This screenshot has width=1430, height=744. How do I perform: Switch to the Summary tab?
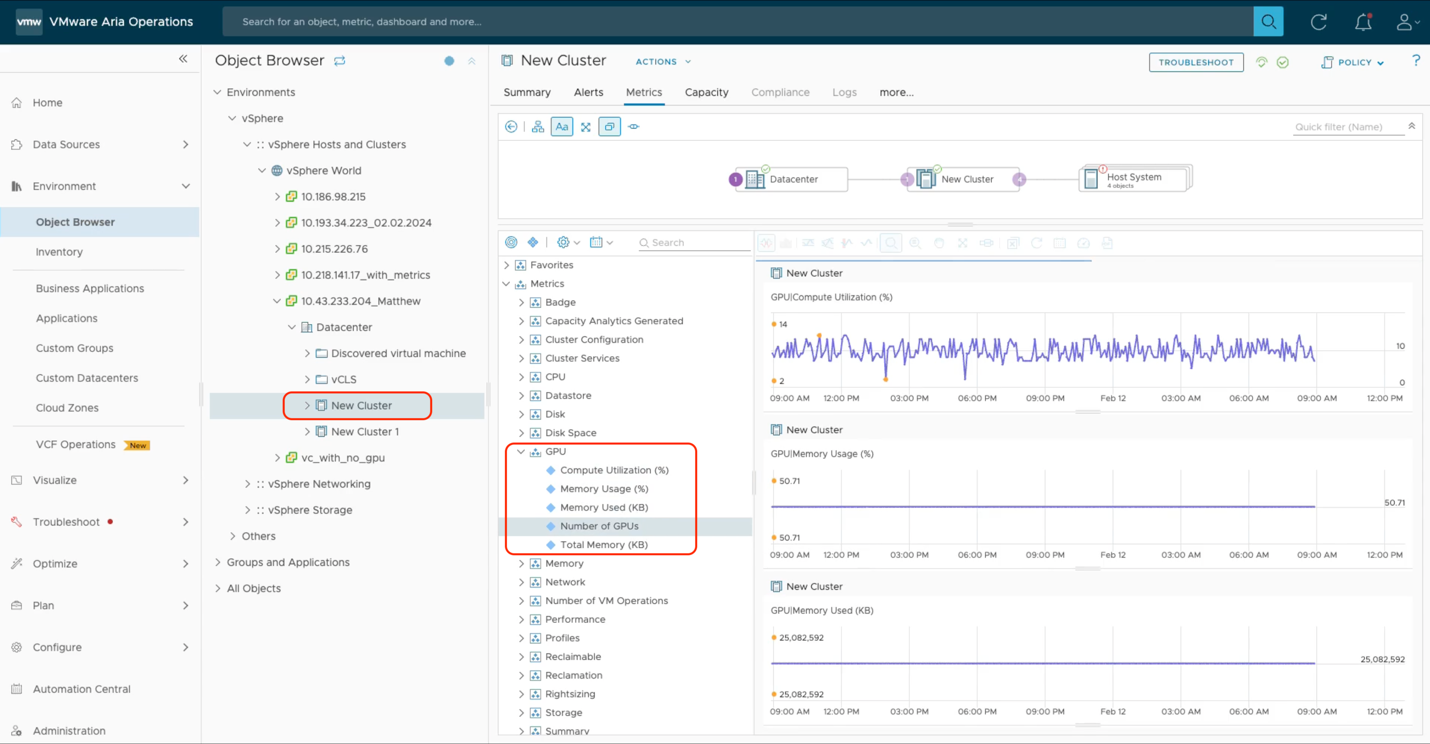pos(527,92)
